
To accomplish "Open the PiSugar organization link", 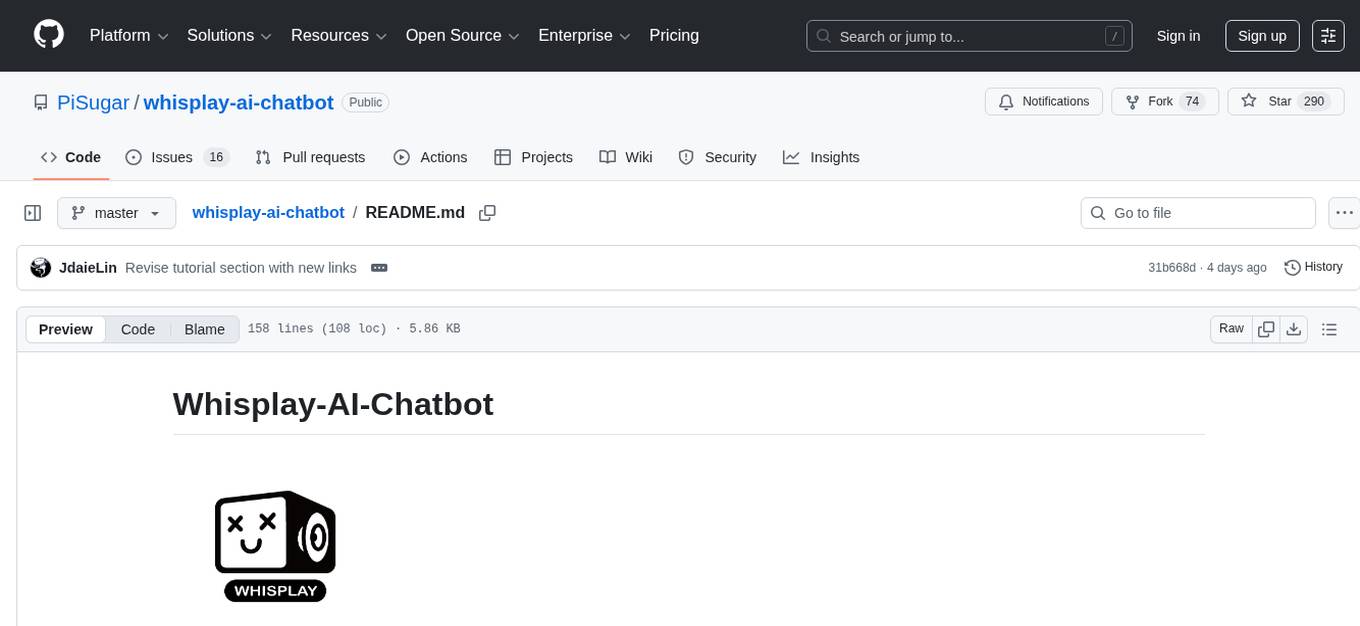I will coord(93,102).
